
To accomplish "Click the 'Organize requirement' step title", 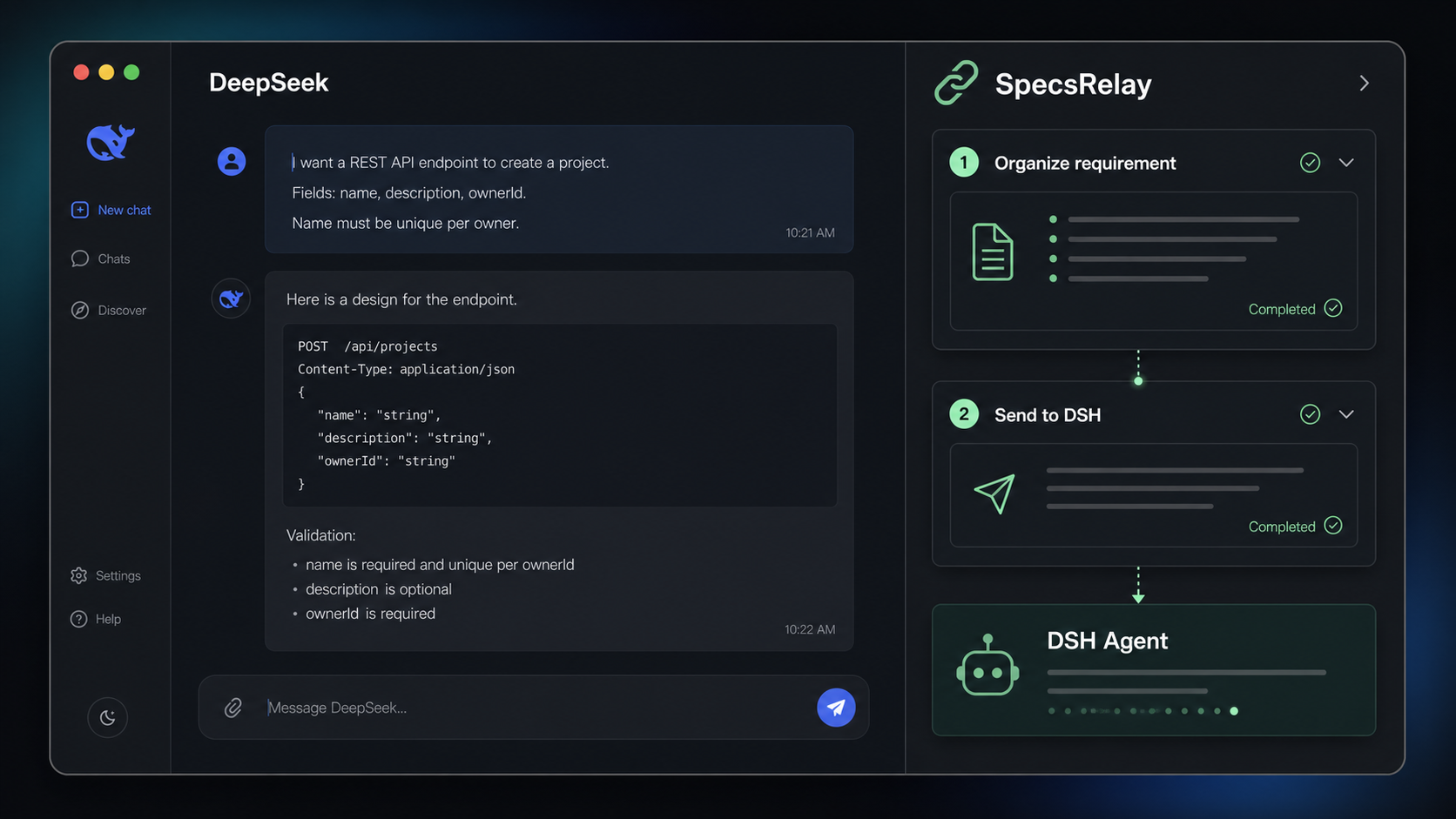I will (1085, 164).
